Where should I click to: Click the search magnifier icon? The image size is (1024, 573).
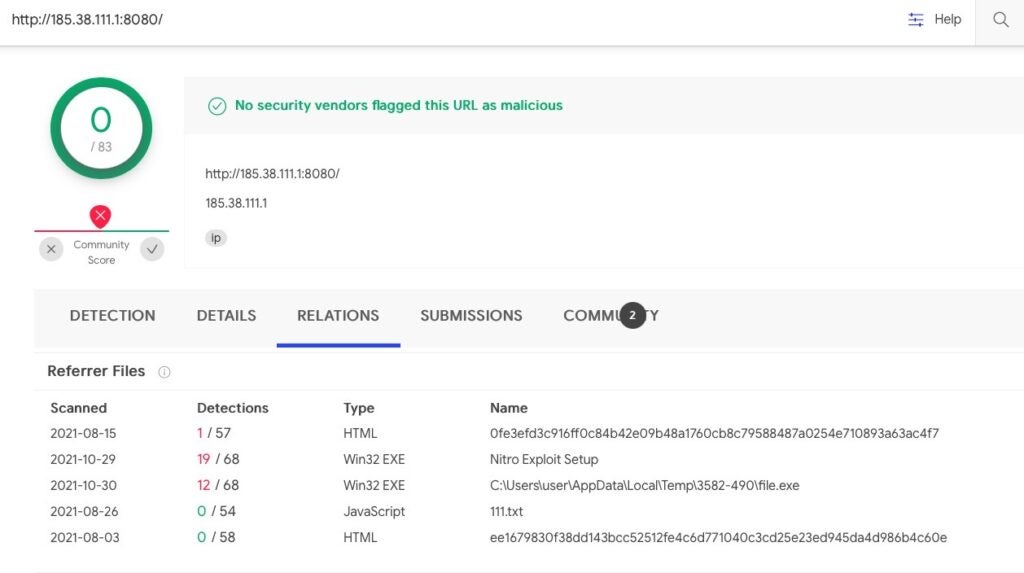(x=1000, y=20)
